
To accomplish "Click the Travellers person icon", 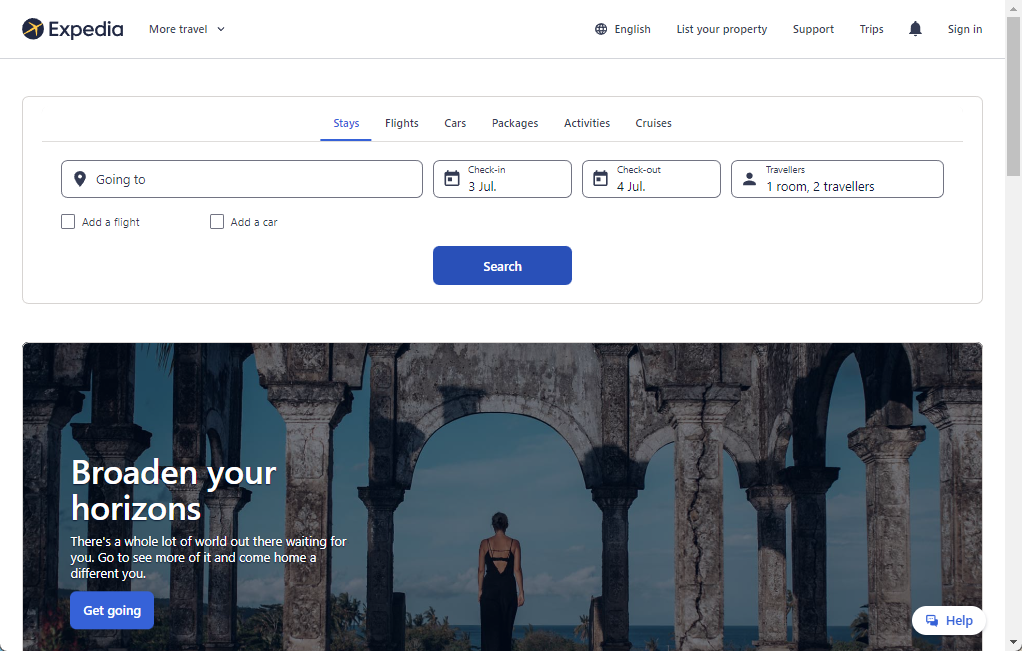I will pos(750,179).
